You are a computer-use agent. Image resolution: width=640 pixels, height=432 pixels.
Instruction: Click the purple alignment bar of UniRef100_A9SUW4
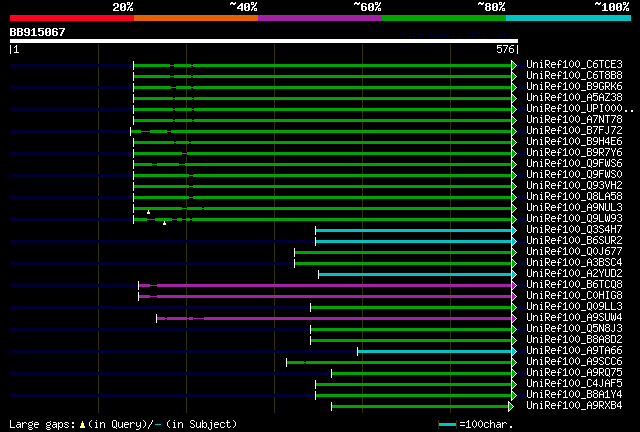pos(334,318)
